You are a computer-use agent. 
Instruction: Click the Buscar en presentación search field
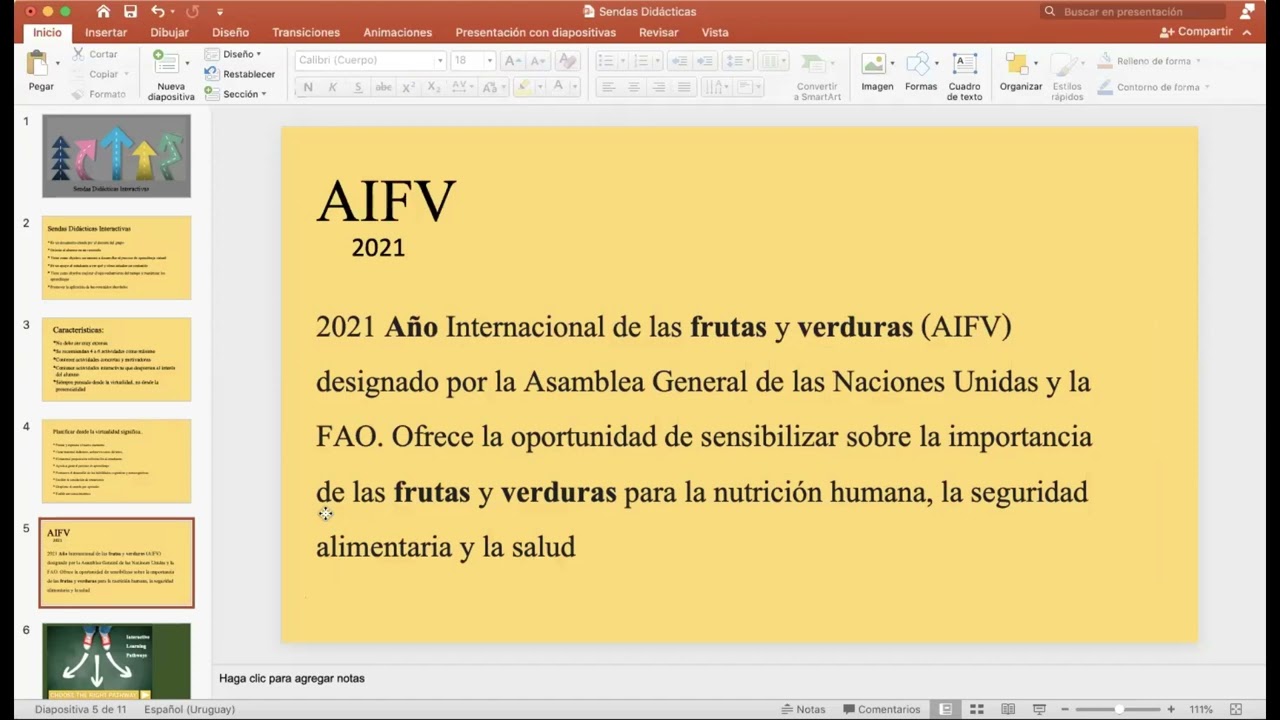click(x=1133, y=12)
